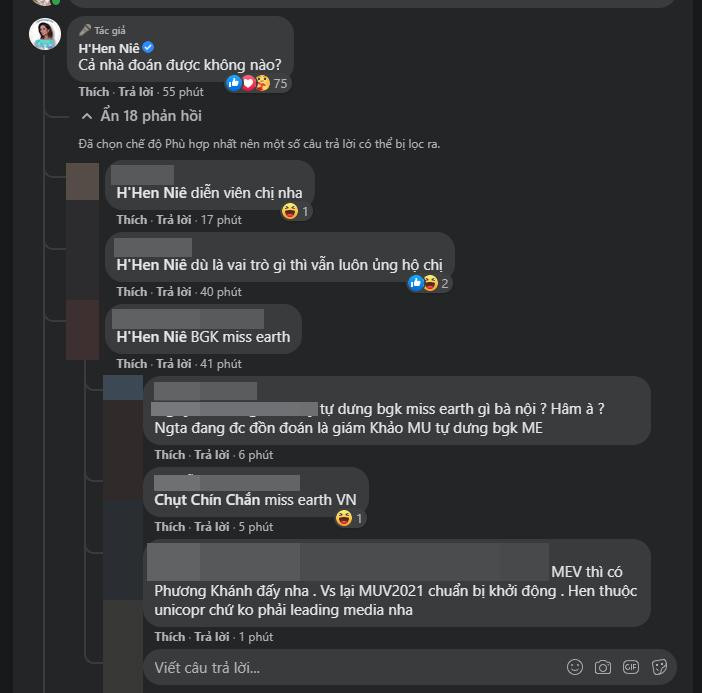The height and width of the screenshot is (693, 702).
Task: Open the GIF picker in reply box
Action: point(631,667)
